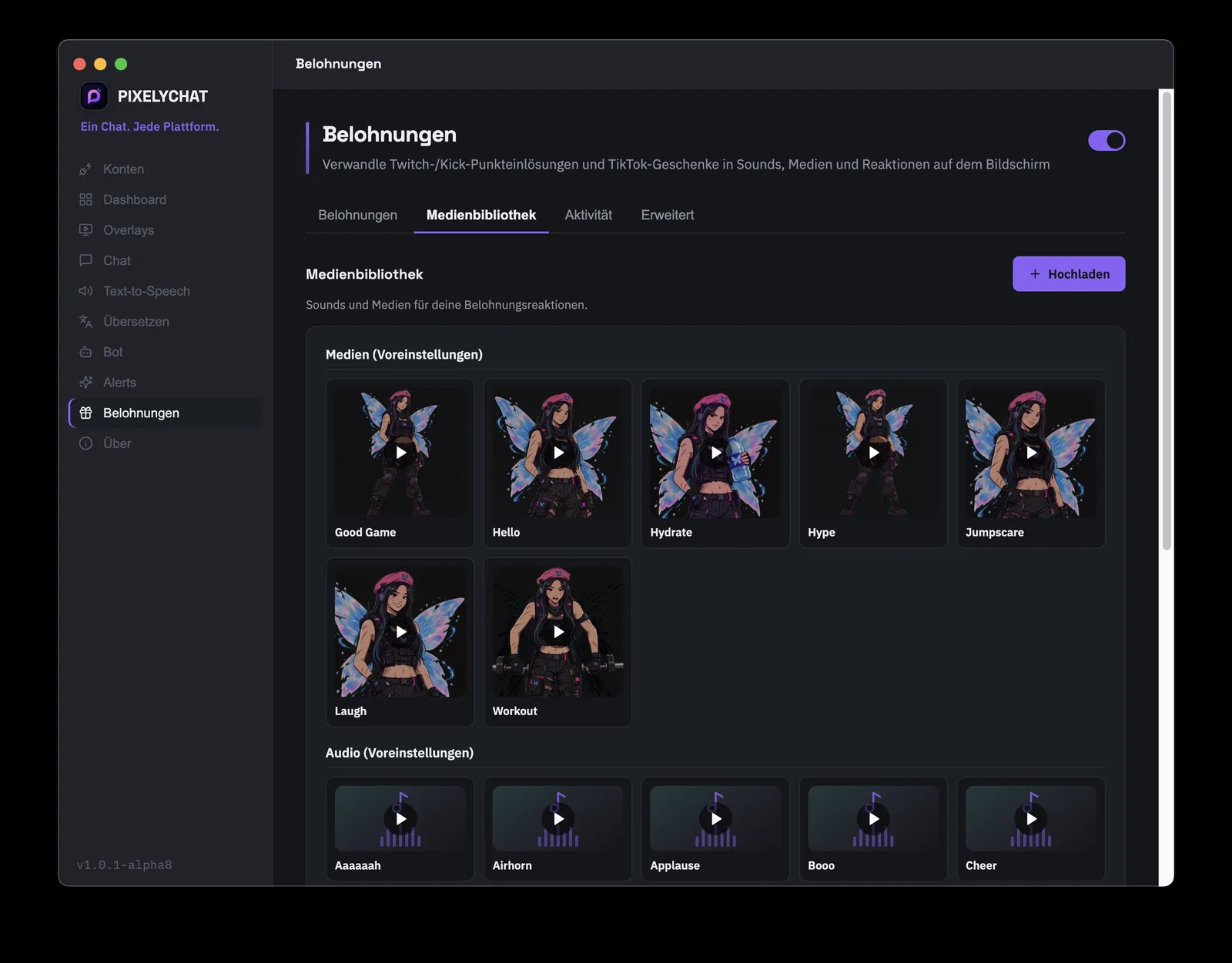Open the Erweitert tab
Screen dimensions: 1232x963
coord(668,215)
